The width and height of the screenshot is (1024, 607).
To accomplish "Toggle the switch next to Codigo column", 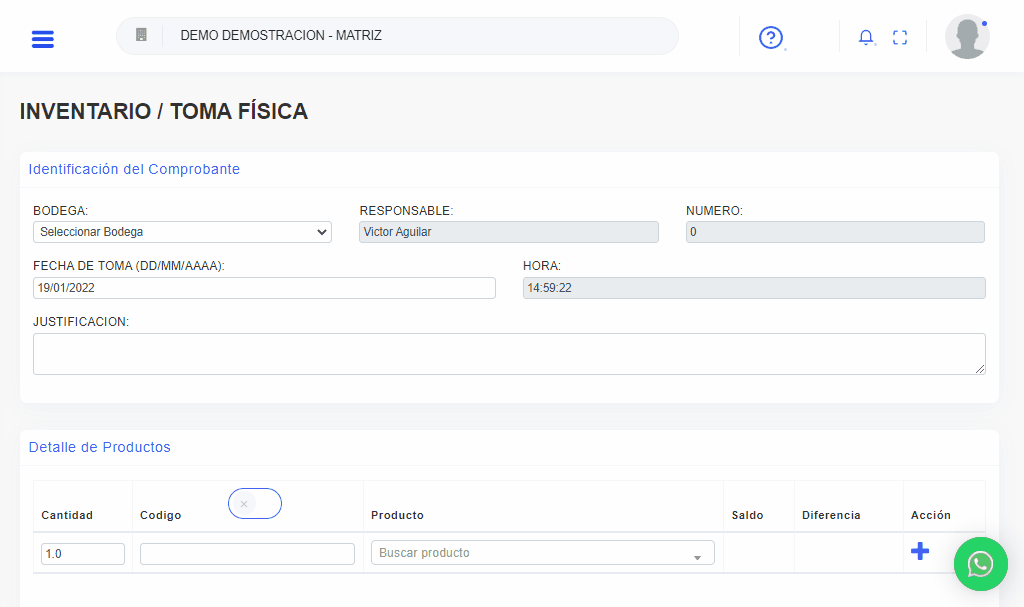I will (255, 504).
